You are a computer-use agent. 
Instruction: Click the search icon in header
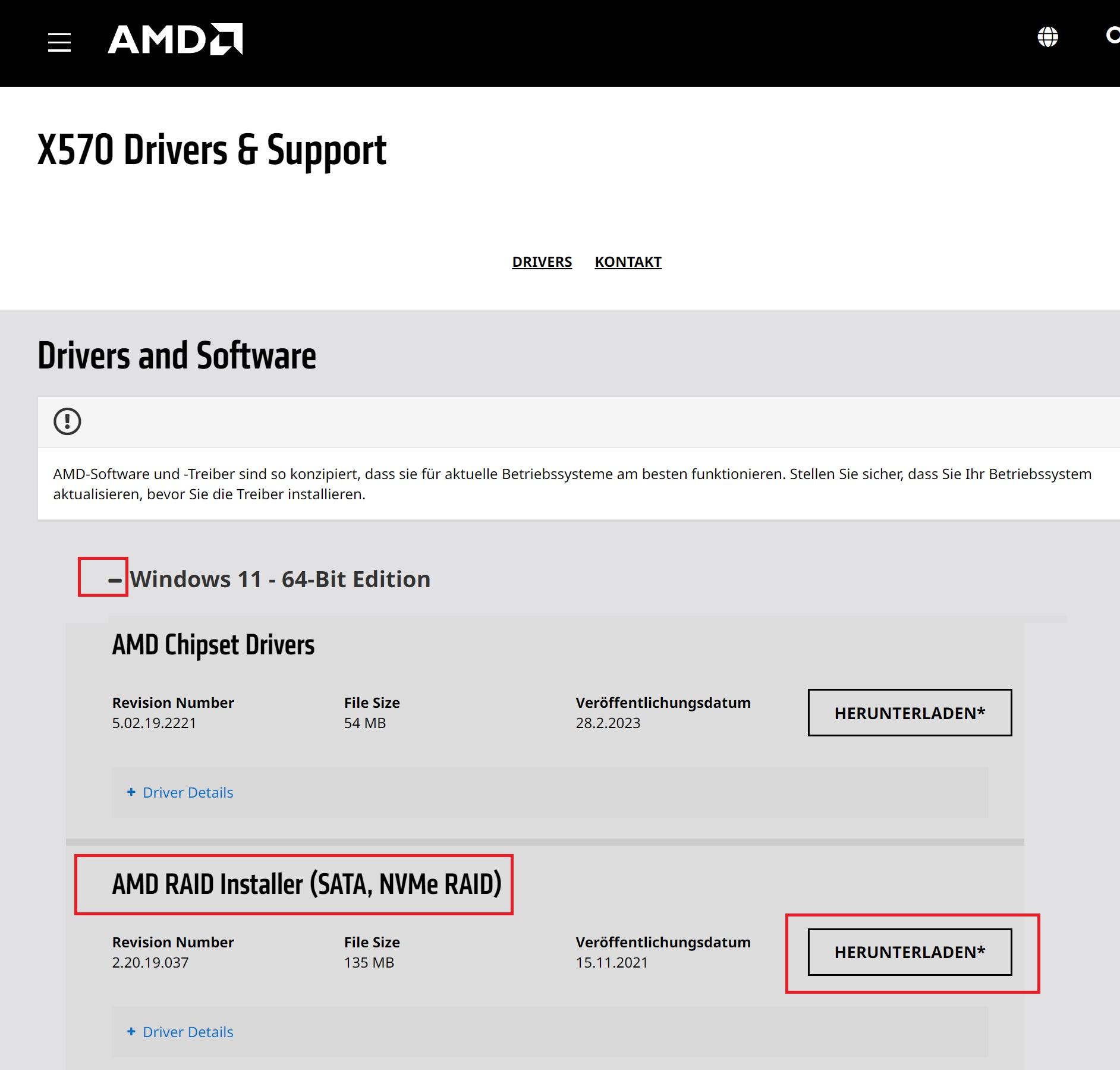(1112, 36)
